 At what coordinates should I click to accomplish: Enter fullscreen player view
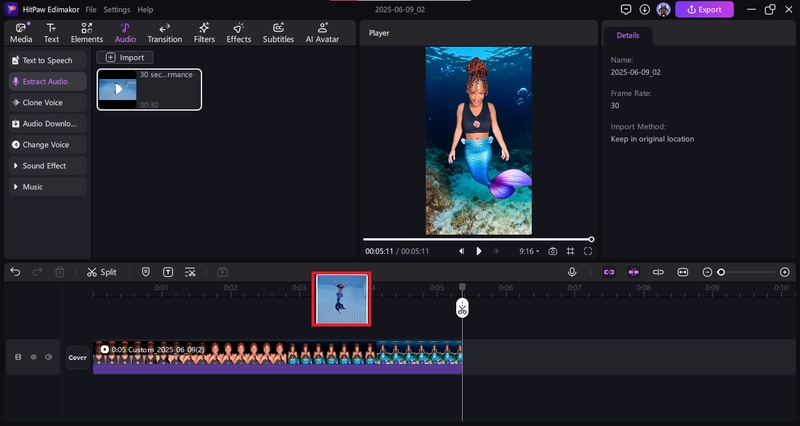point(588,251)
